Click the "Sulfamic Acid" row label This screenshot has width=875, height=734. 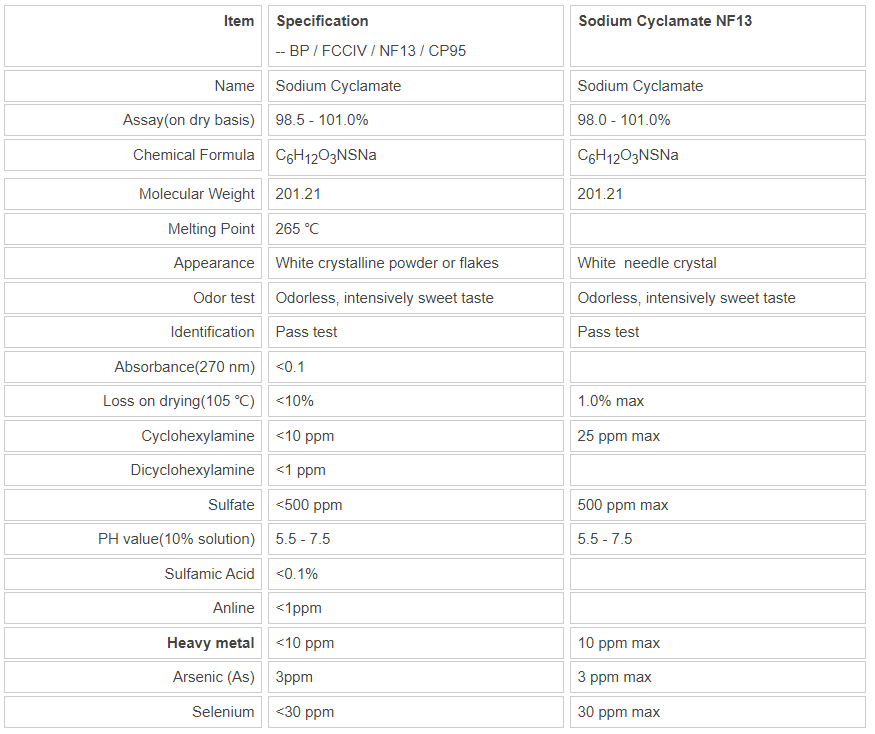click(210, 574)
